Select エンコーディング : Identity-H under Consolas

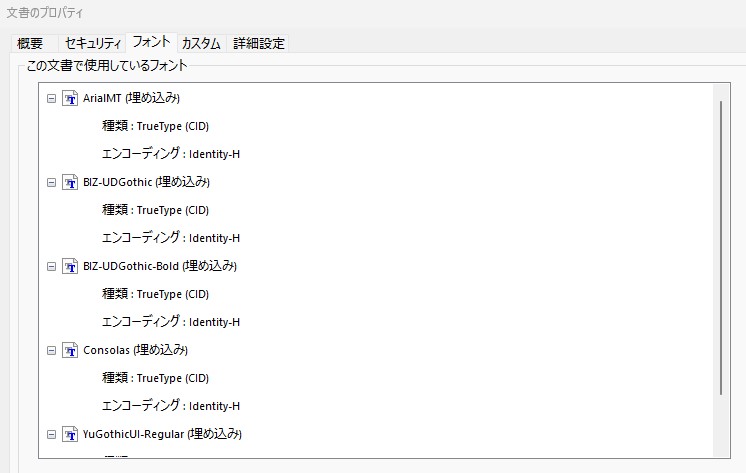[x=171, y=406]
